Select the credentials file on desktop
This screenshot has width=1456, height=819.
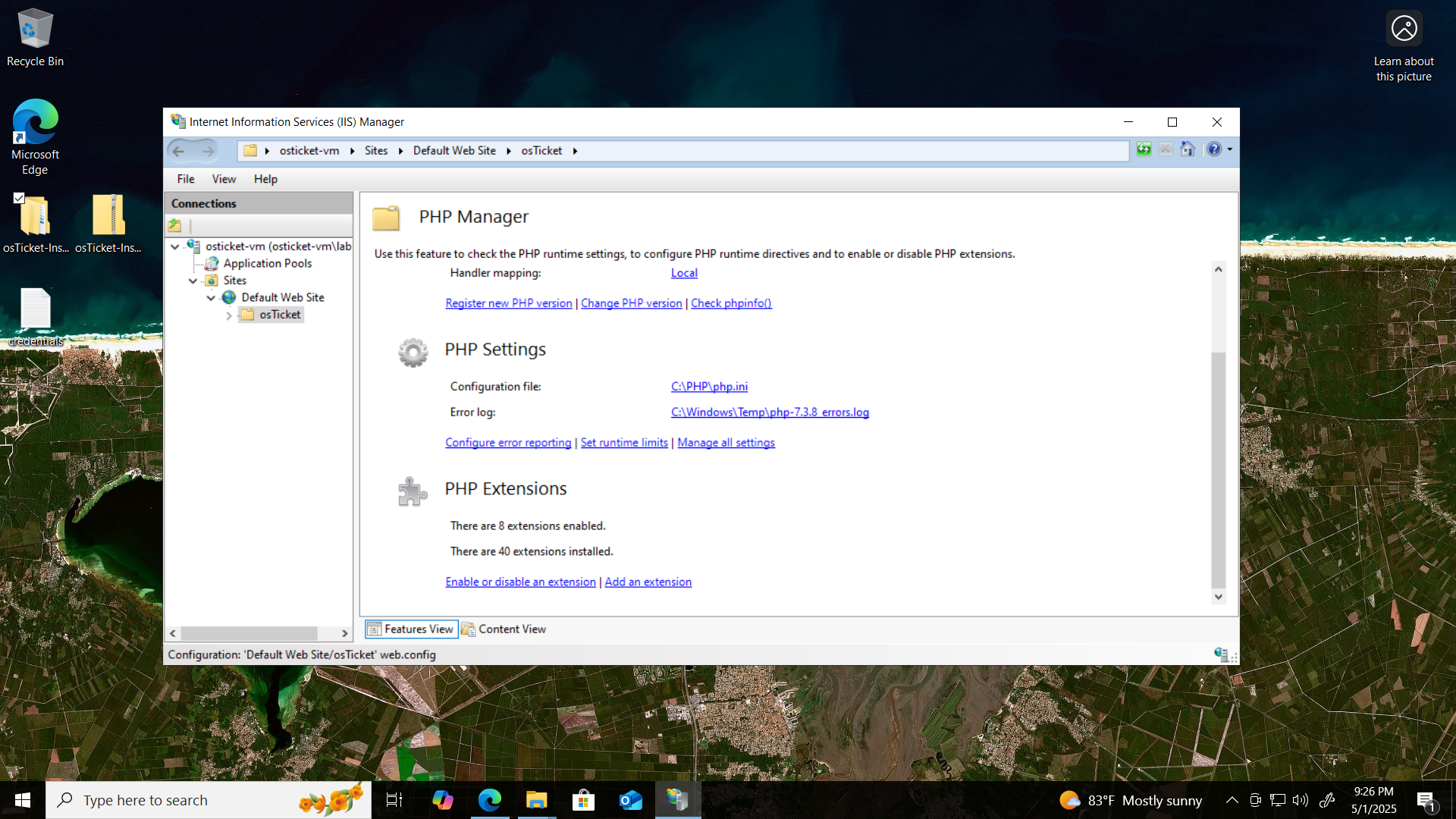pyautogui.click(x=35, y=317)
